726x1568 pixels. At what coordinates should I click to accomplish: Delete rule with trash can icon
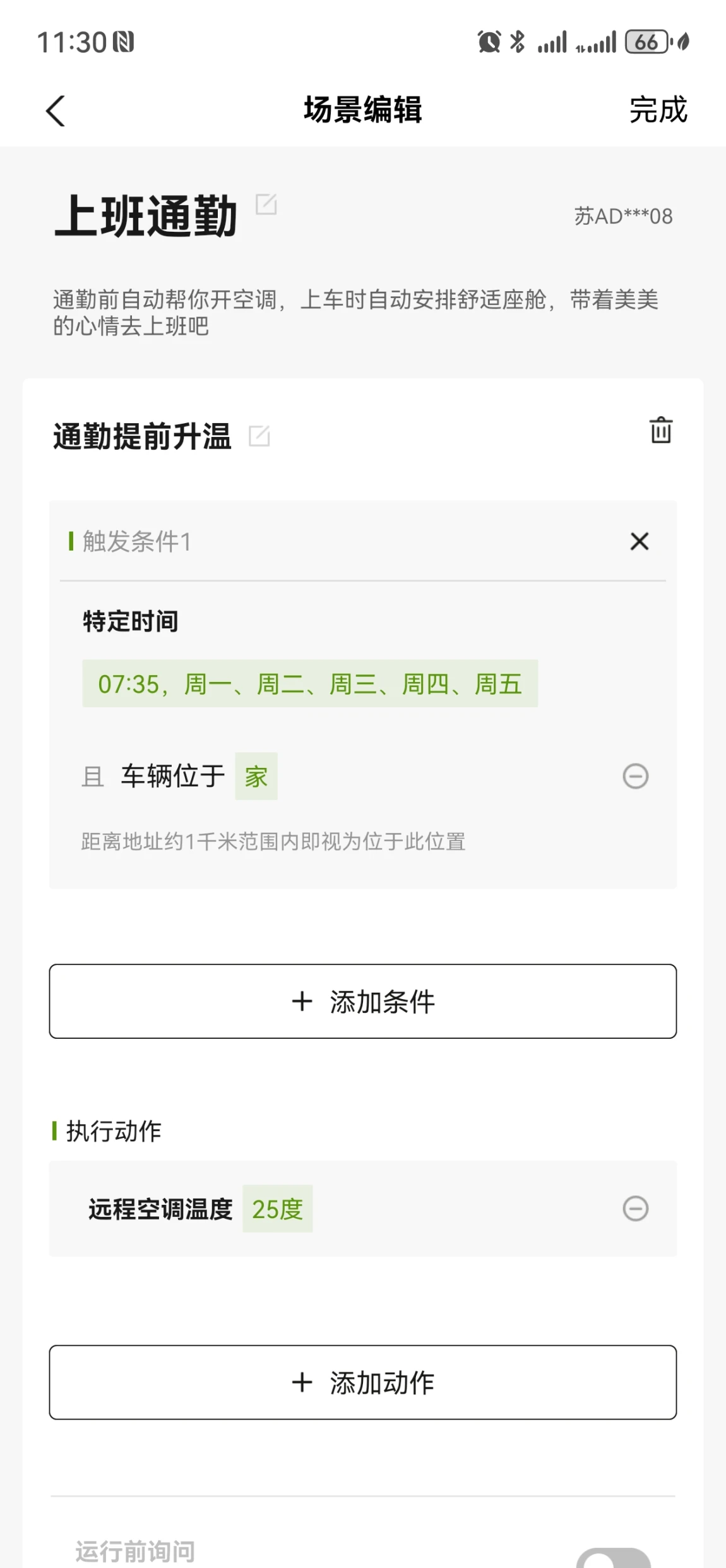tap(661, 430)
